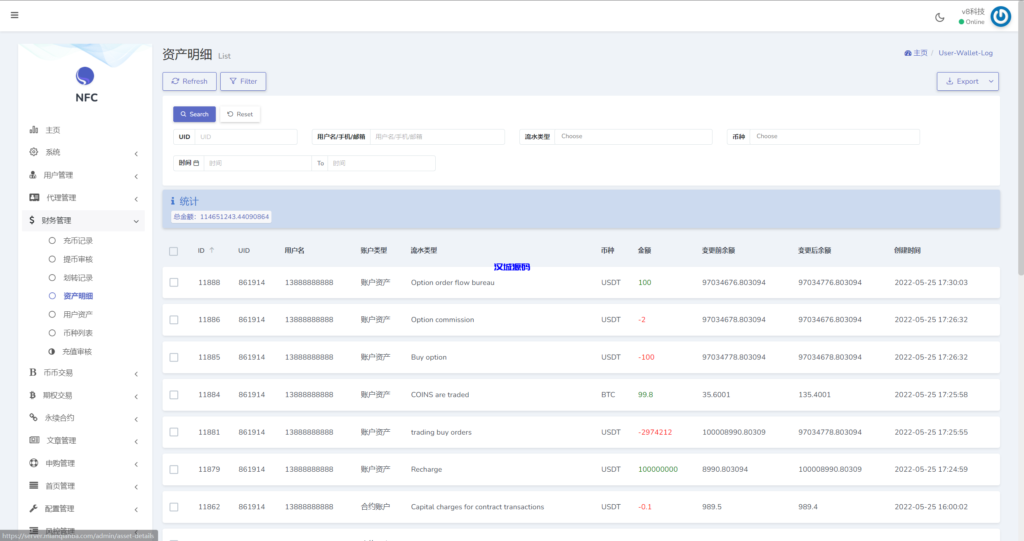Screen dimensions: 1024x541
Task: Click the 主页 home icon in sidebar
Action: point(34,130)
